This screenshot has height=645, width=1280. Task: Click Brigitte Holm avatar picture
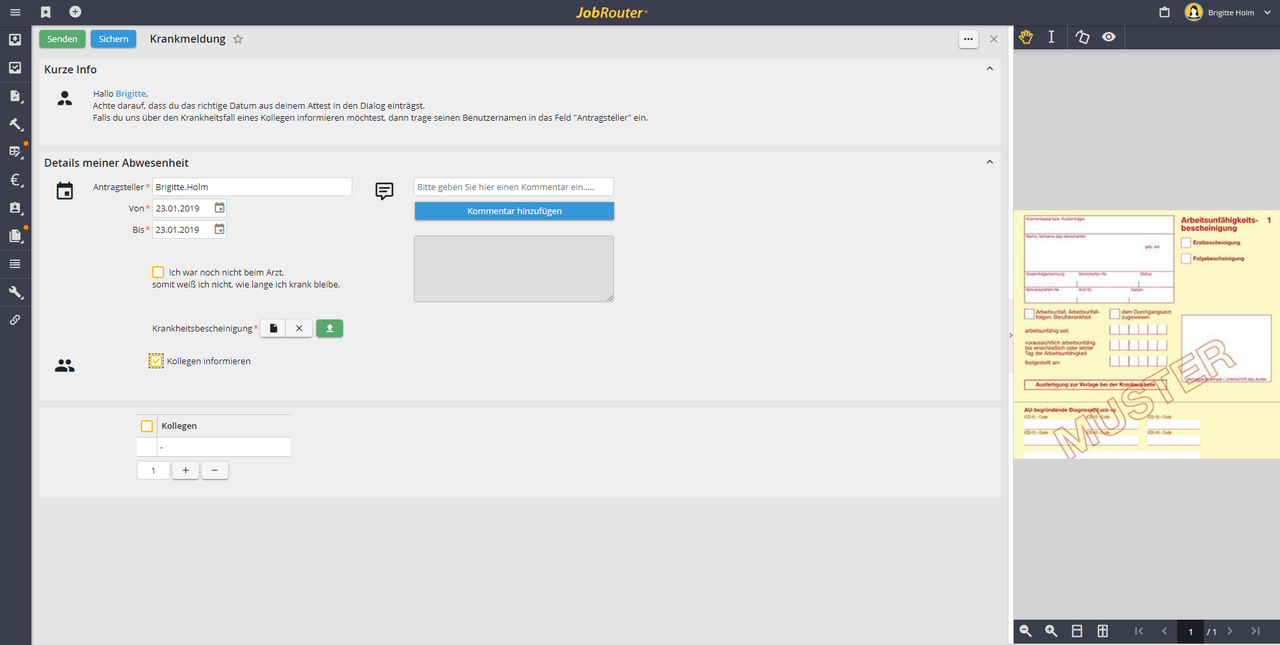point(1194,12)
